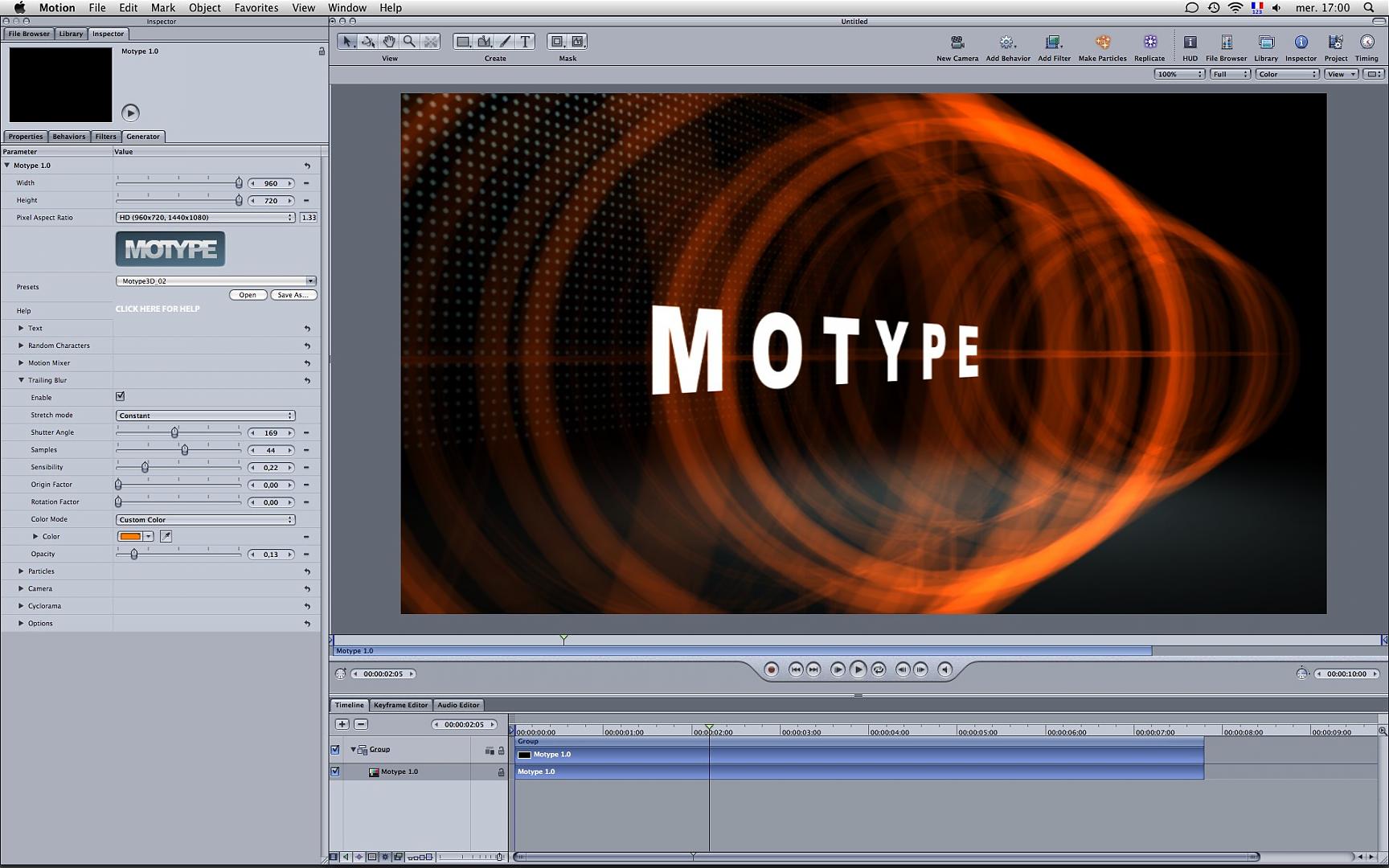The height and width of the screenshot is (868, 1389).
Task: Click the Replicate icon
Action: (1150, 42)
